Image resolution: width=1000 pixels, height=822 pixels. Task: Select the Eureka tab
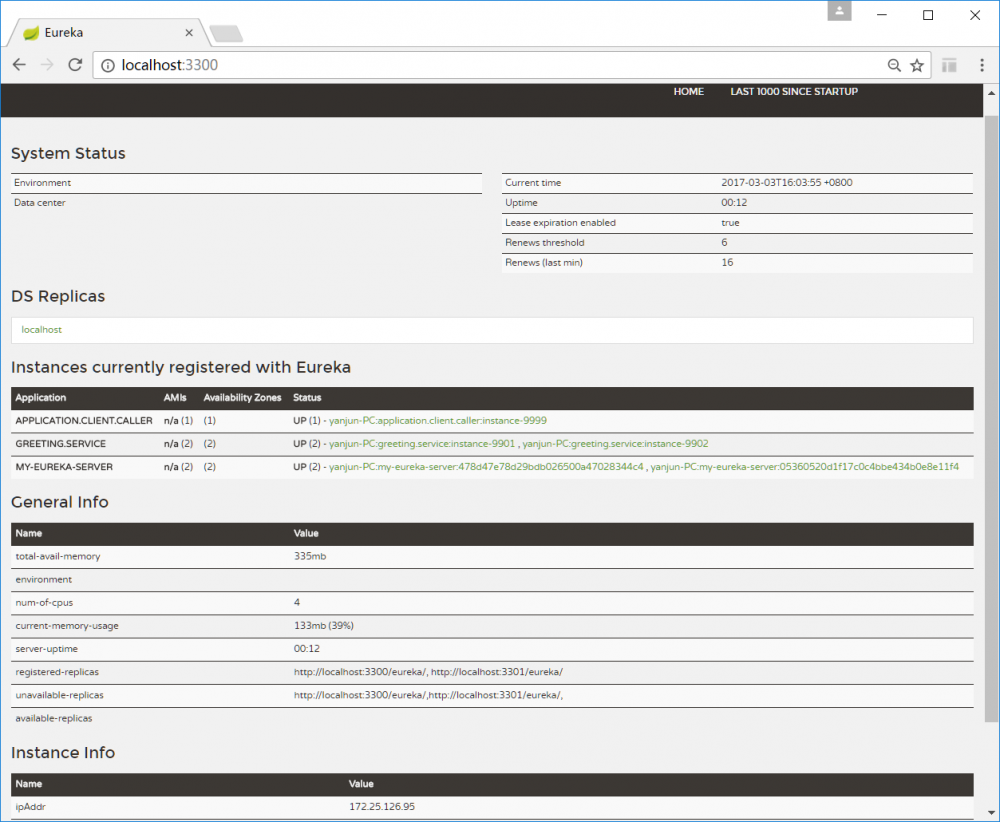tap(107, 33)
